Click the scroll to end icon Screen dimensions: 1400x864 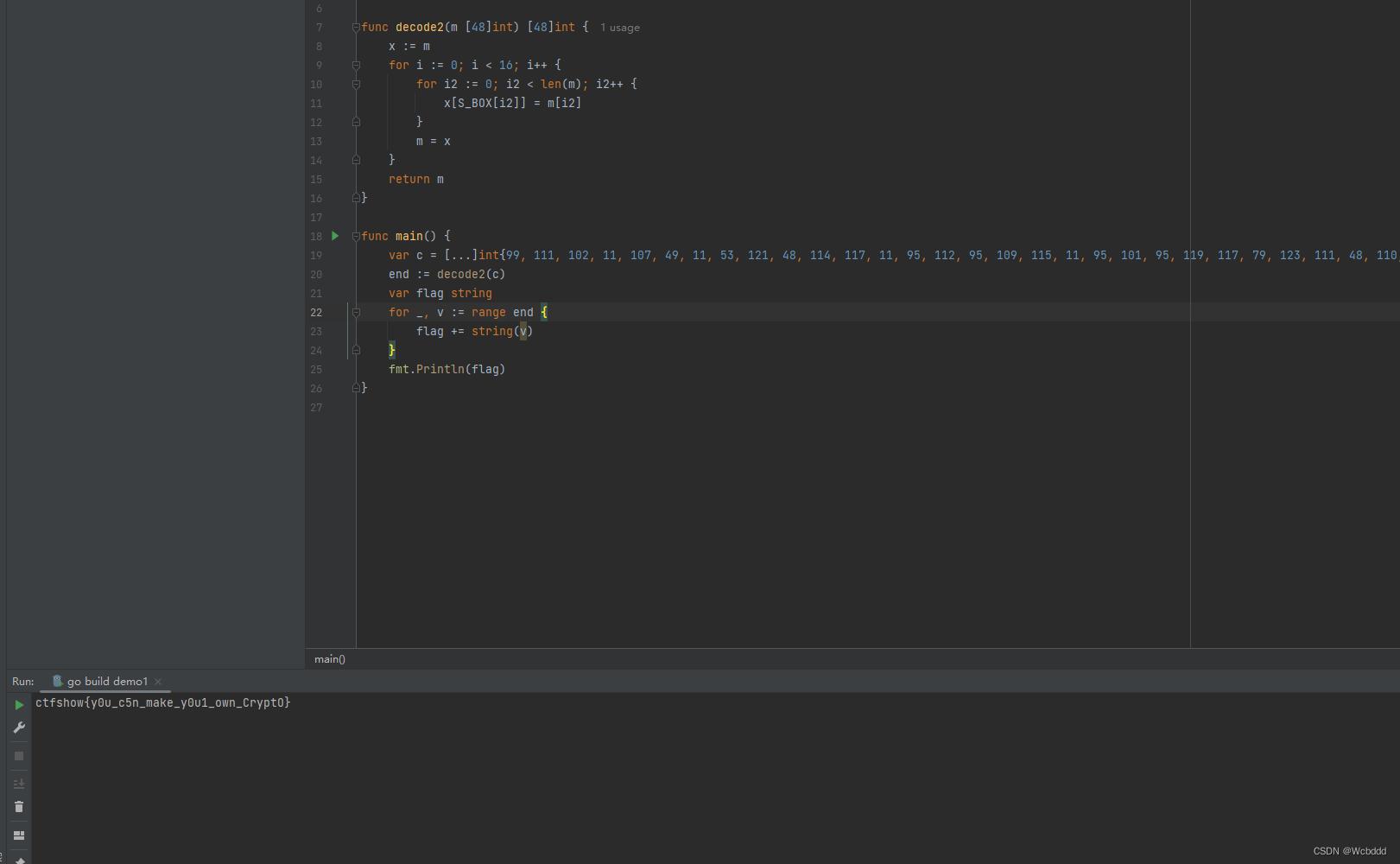pos(19,784)
